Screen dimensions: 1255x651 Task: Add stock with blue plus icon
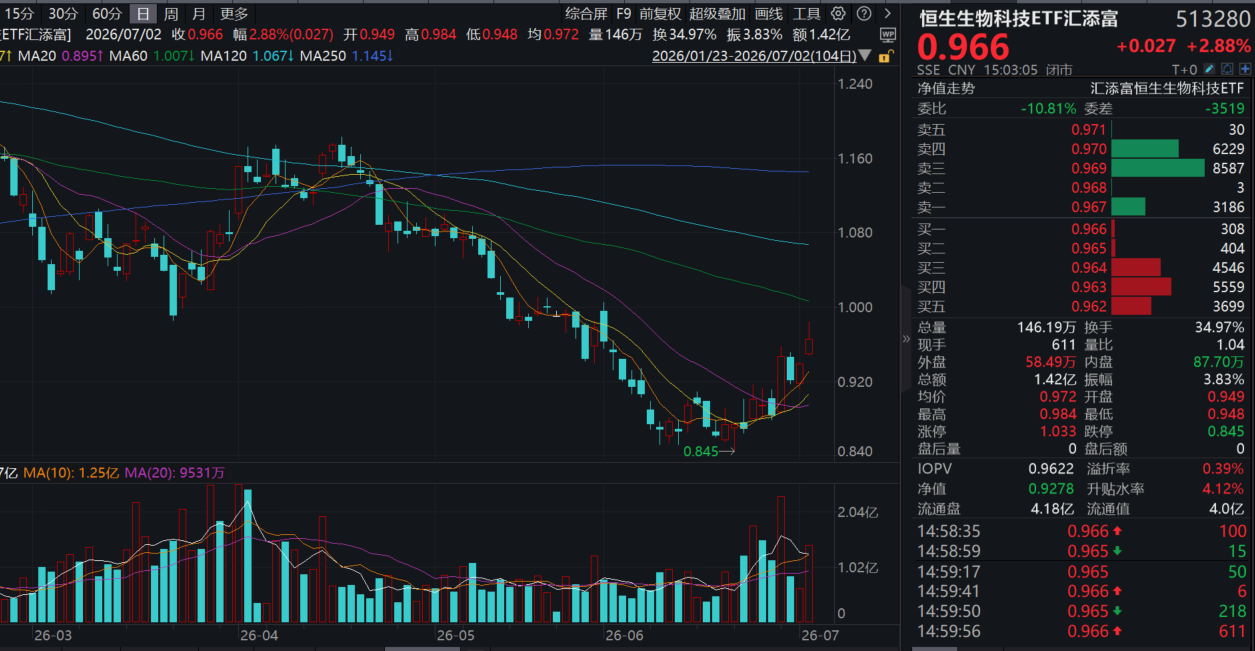[x=1245, y=69]
